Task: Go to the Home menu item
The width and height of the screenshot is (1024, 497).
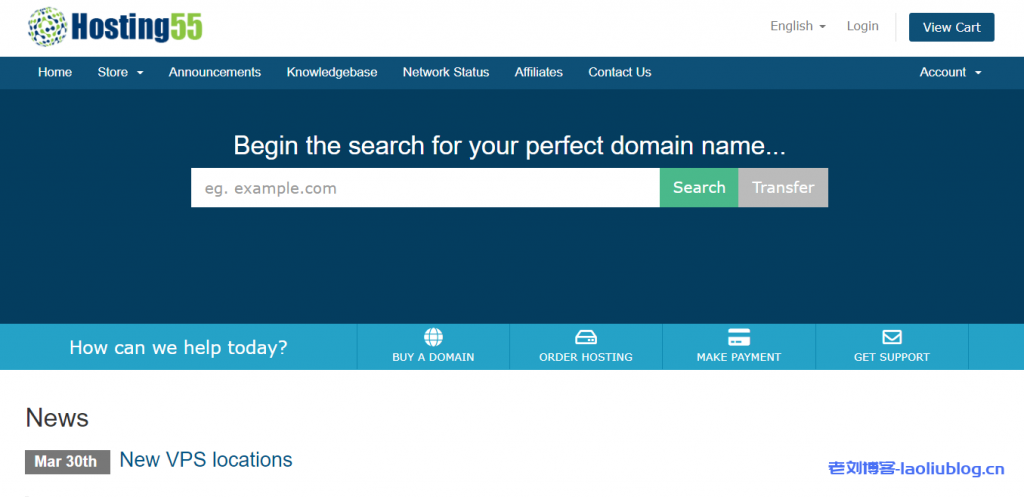Action: point(55,72)
